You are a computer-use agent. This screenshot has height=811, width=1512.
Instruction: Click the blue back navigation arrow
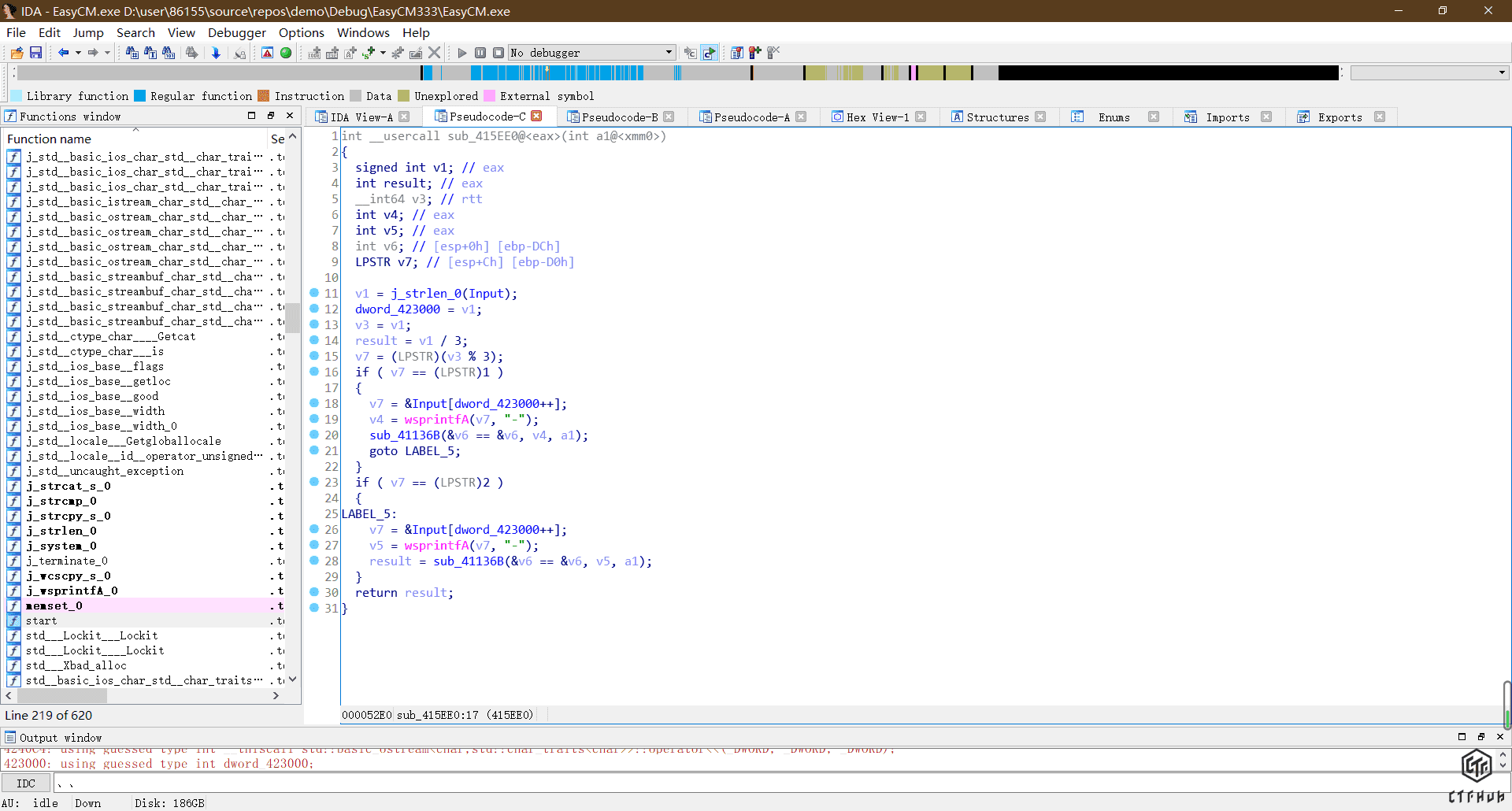pos(63,53)
